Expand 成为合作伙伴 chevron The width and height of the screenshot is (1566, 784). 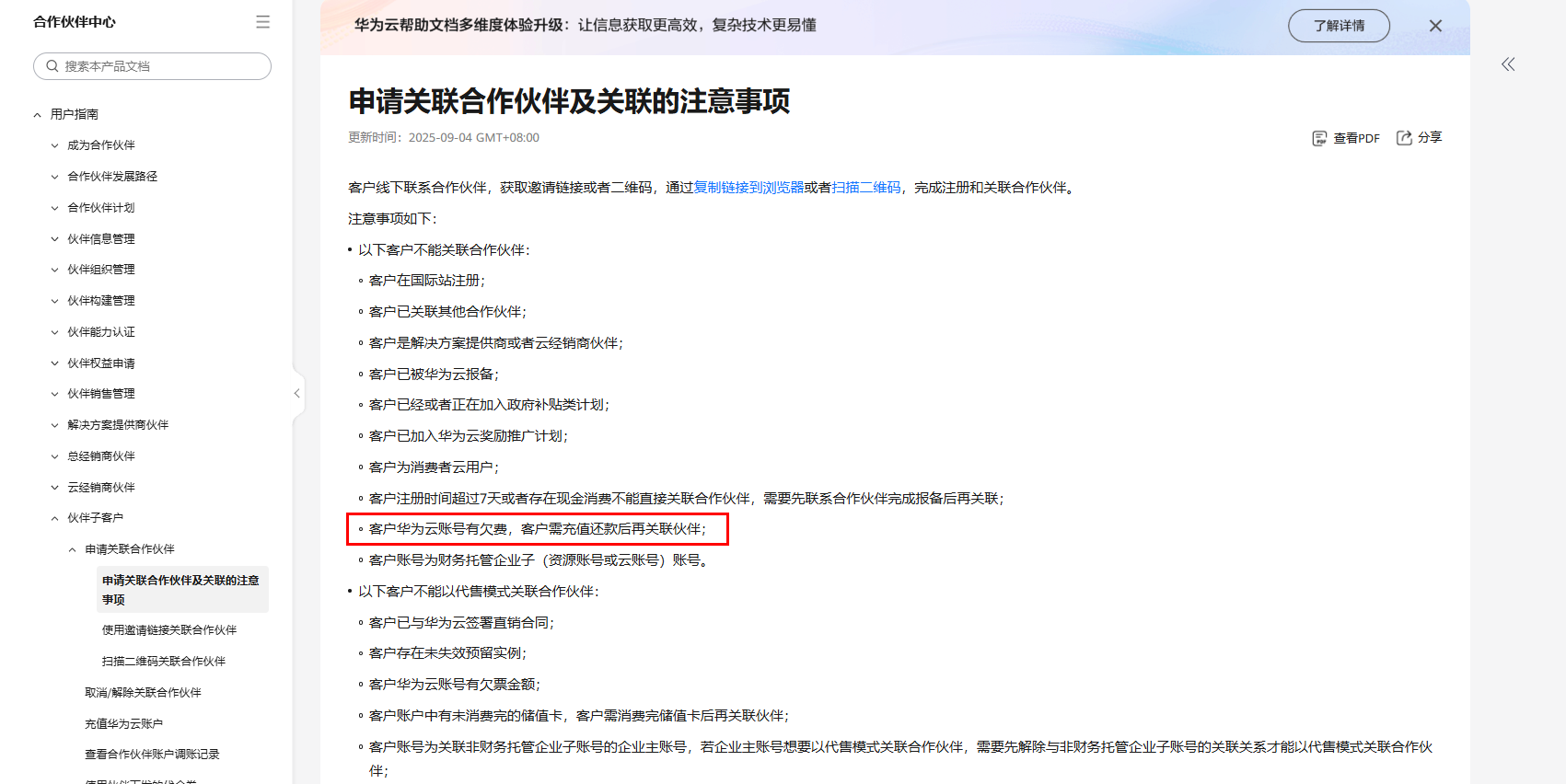pos(54,145)
